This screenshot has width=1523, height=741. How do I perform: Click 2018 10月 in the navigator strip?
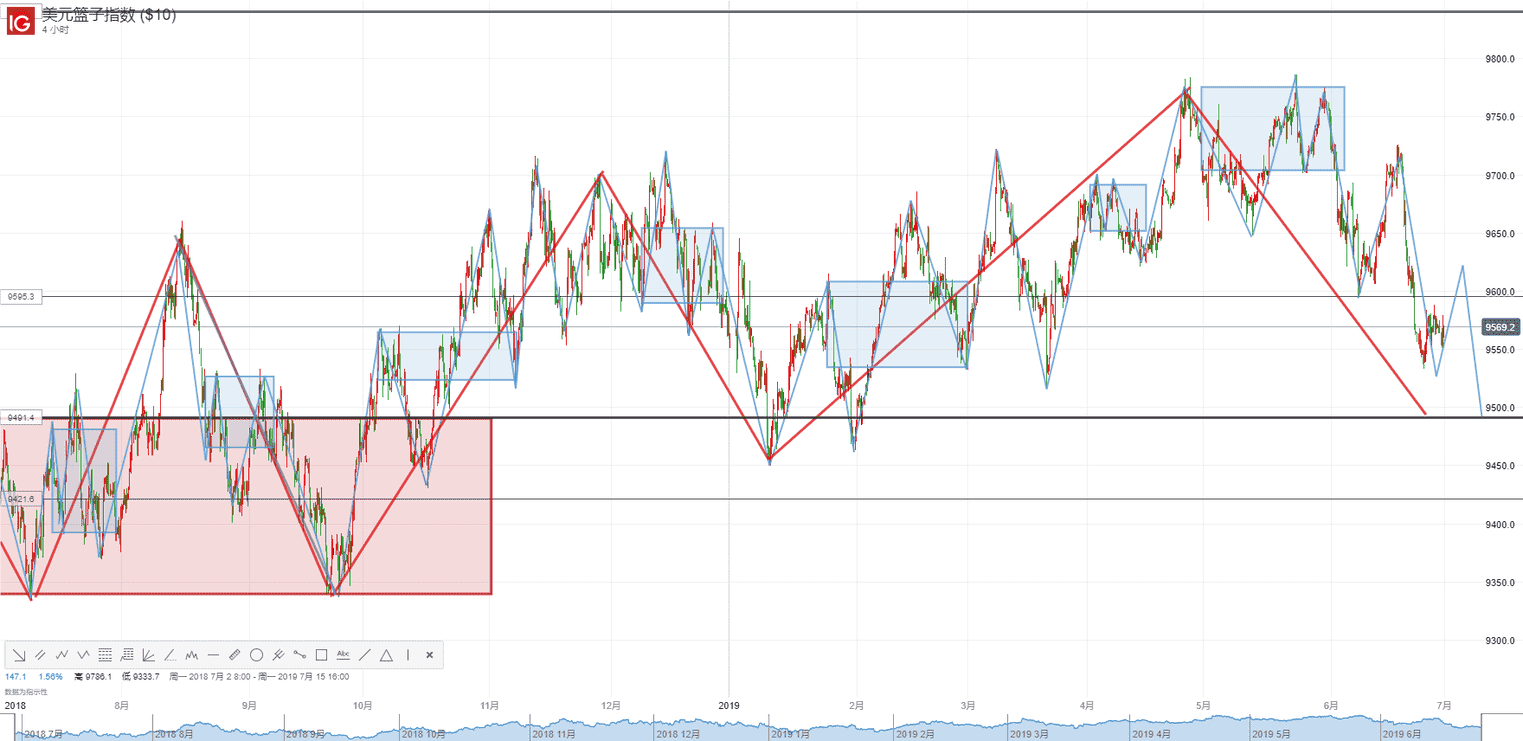(423, 733)
